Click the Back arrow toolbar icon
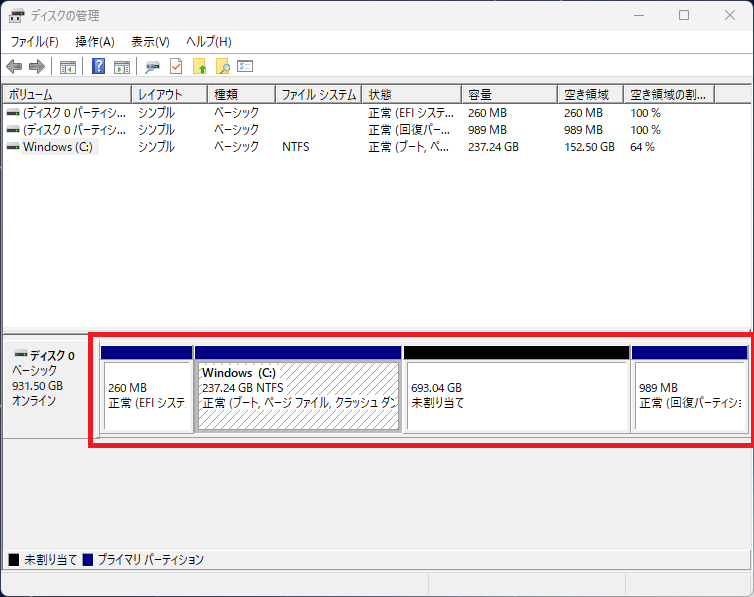Screen dimensions: 754x597 coord(14,67)
